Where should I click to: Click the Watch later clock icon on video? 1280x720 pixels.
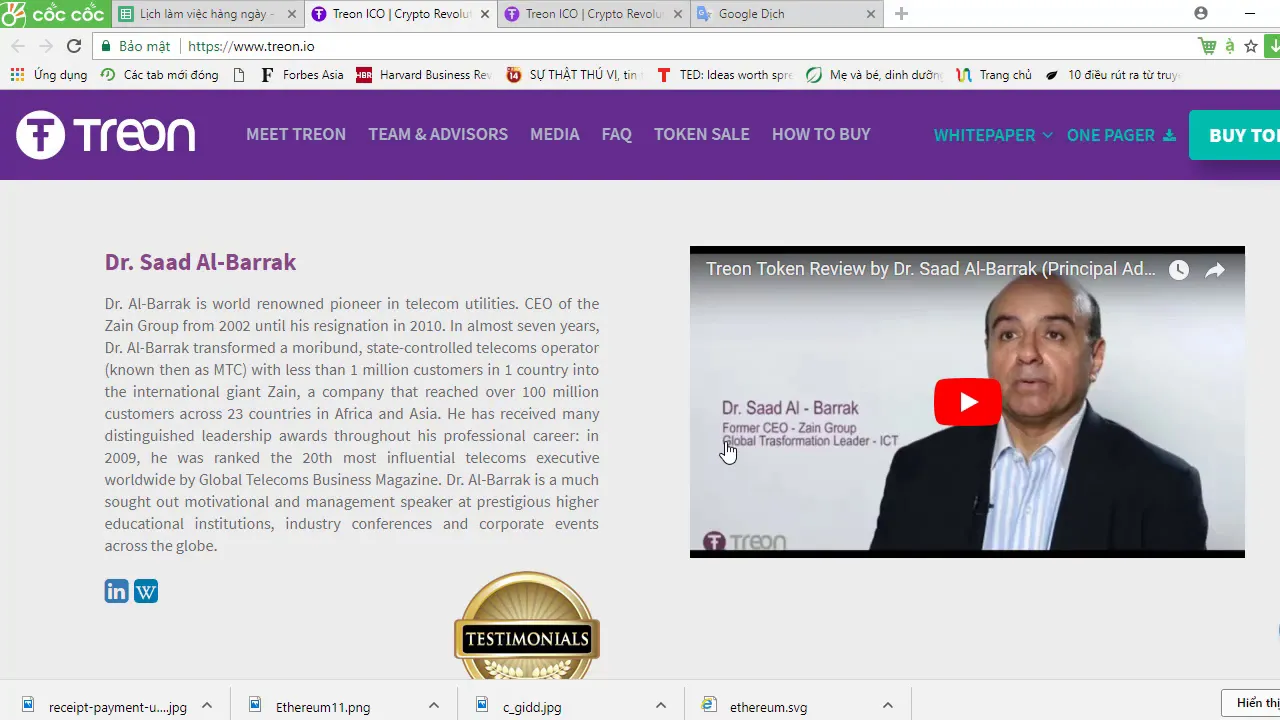click(x=1179, y=270)
